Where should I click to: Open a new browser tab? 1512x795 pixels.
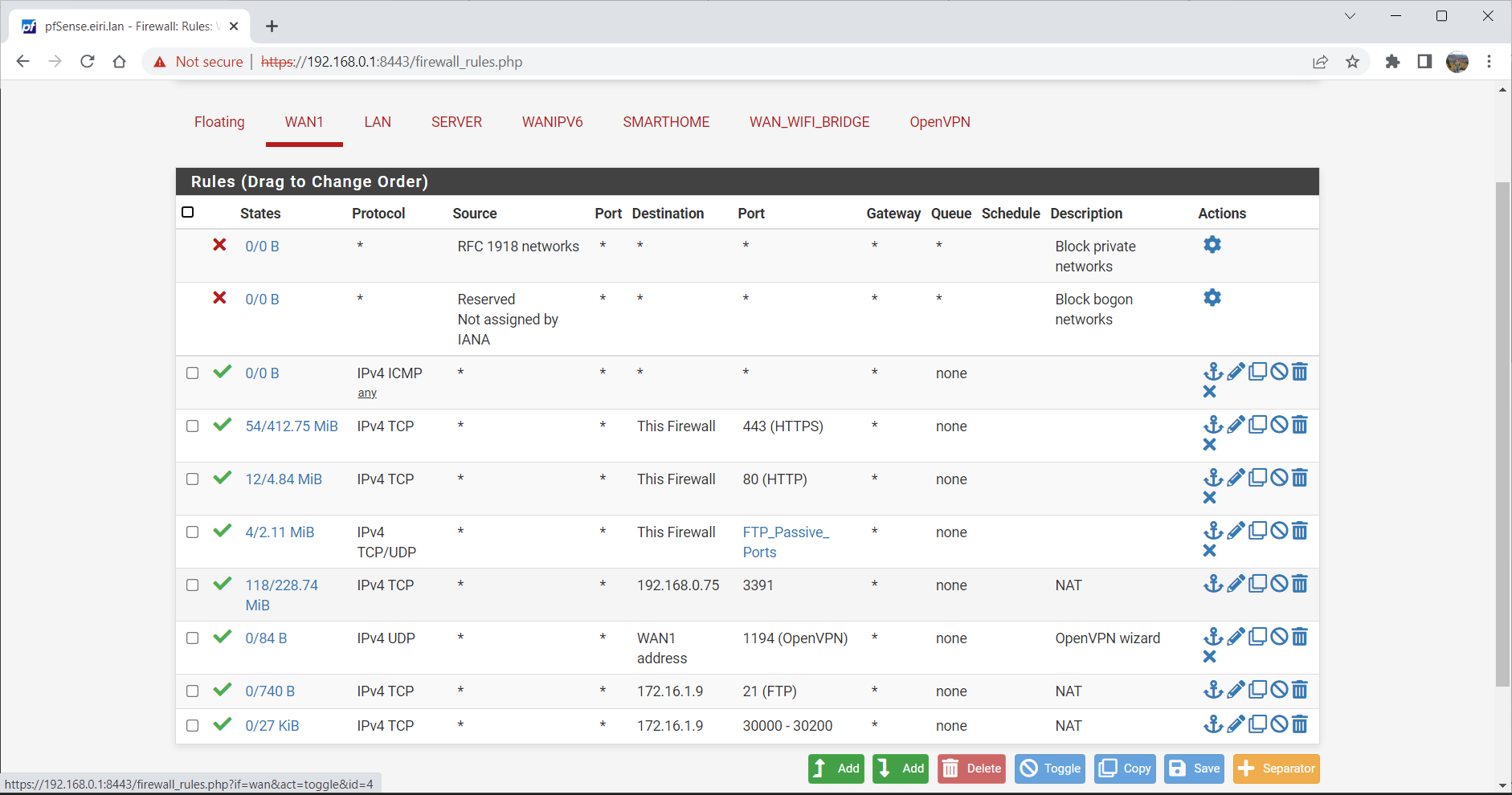[272, 26]
